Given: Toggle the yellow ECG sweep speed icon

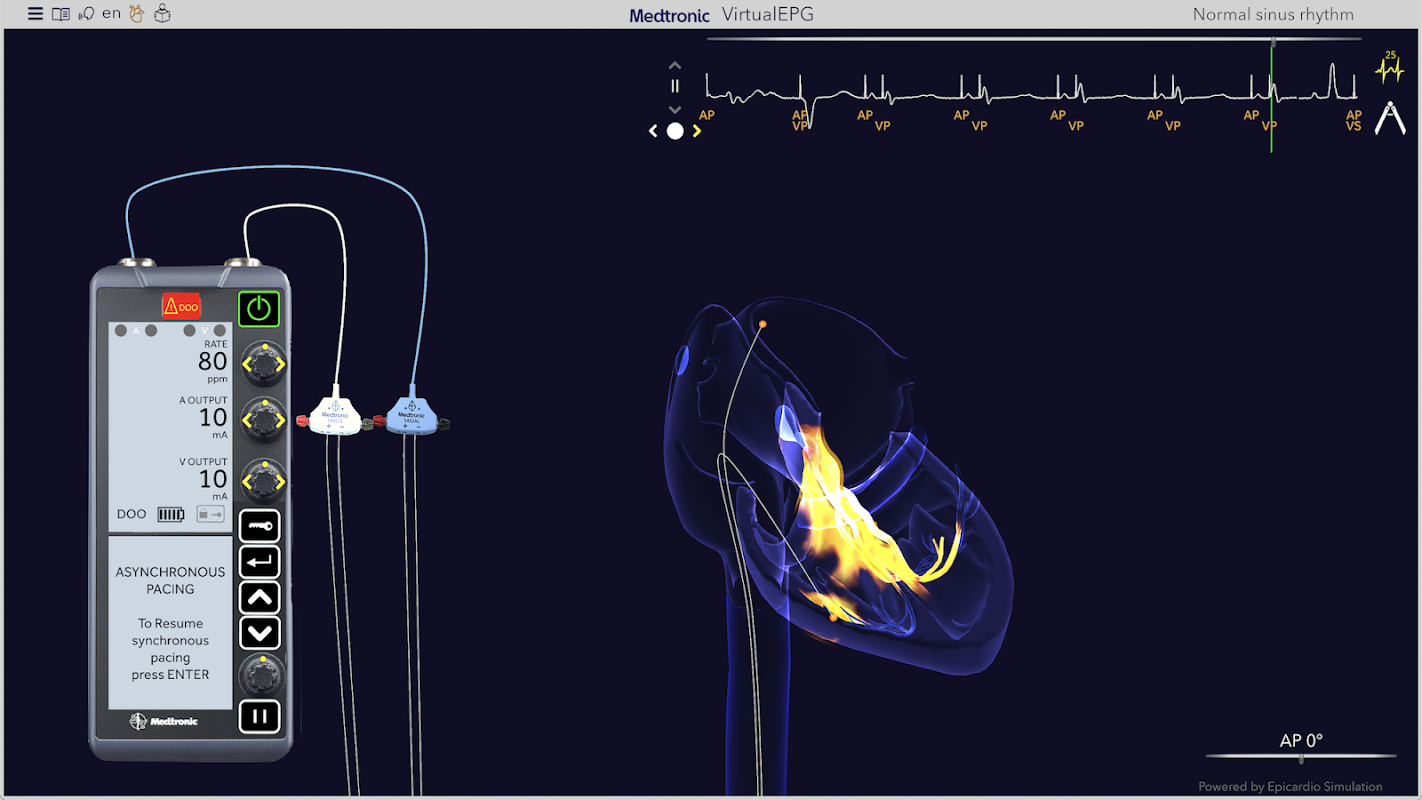Looking at the screenshot, I should [x=1390, y=67].
